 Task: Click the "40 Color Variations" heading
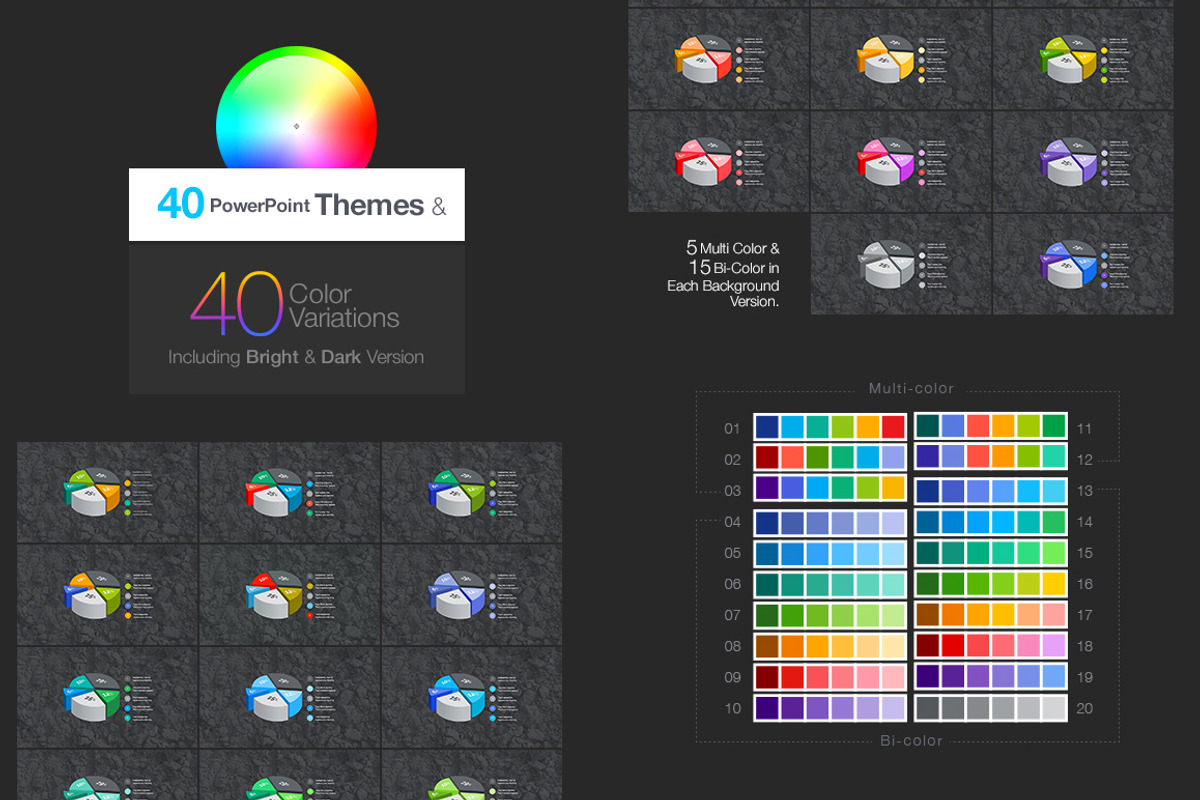point(296,304)
